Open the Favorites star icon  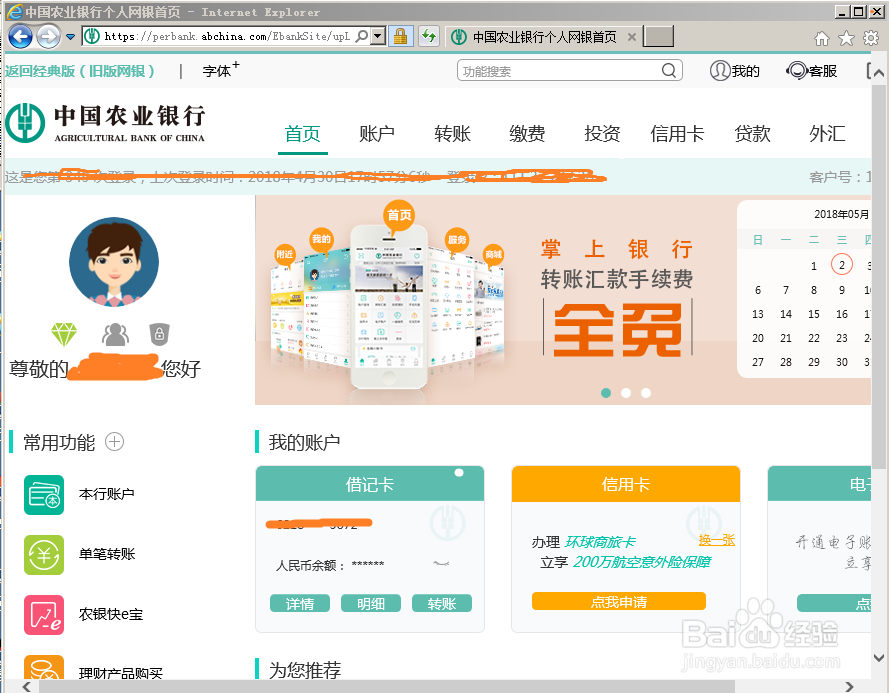pos(846,38)
